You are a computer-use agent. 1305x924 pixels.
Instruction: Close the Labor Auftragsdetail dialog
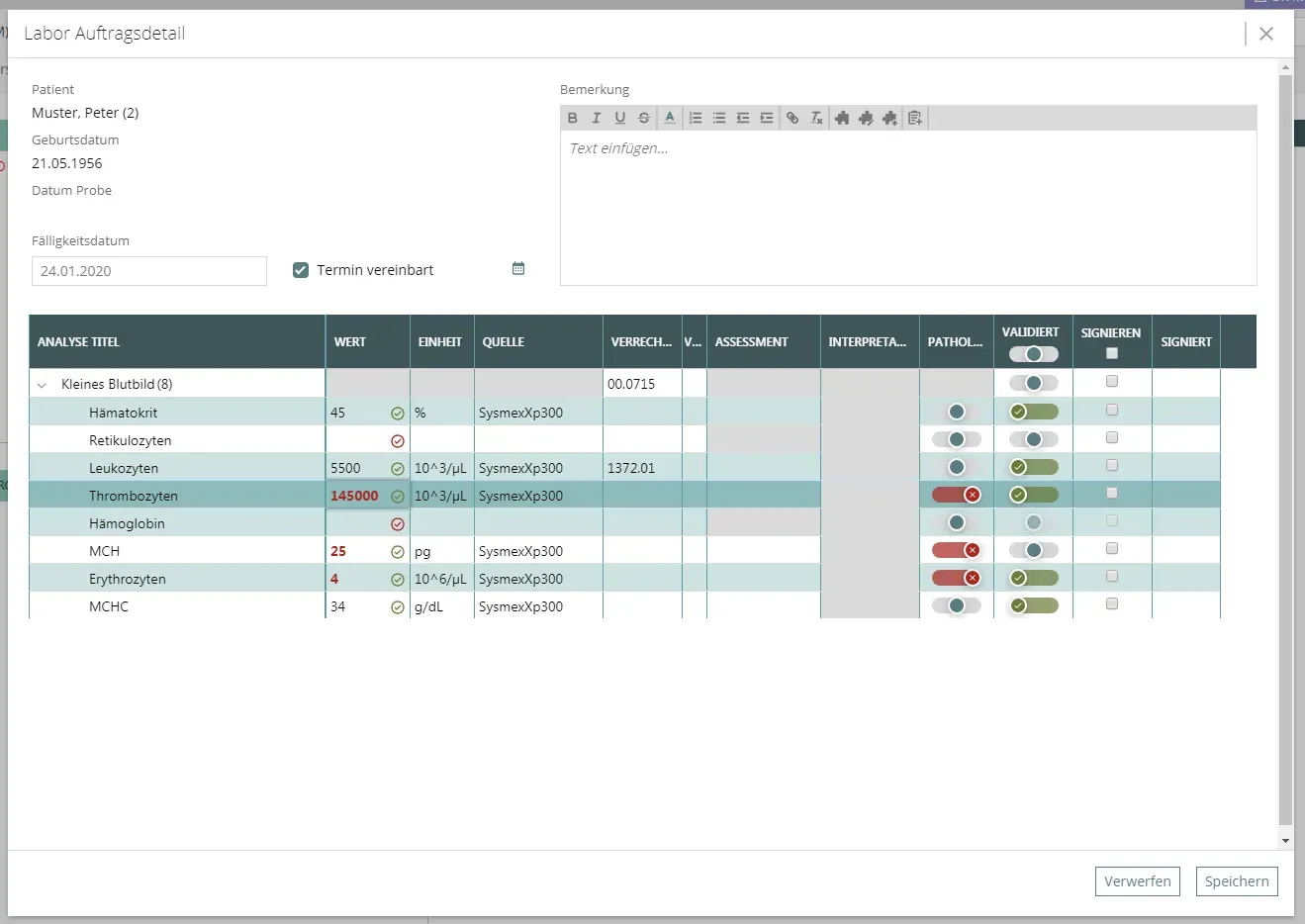point(1266,34)
